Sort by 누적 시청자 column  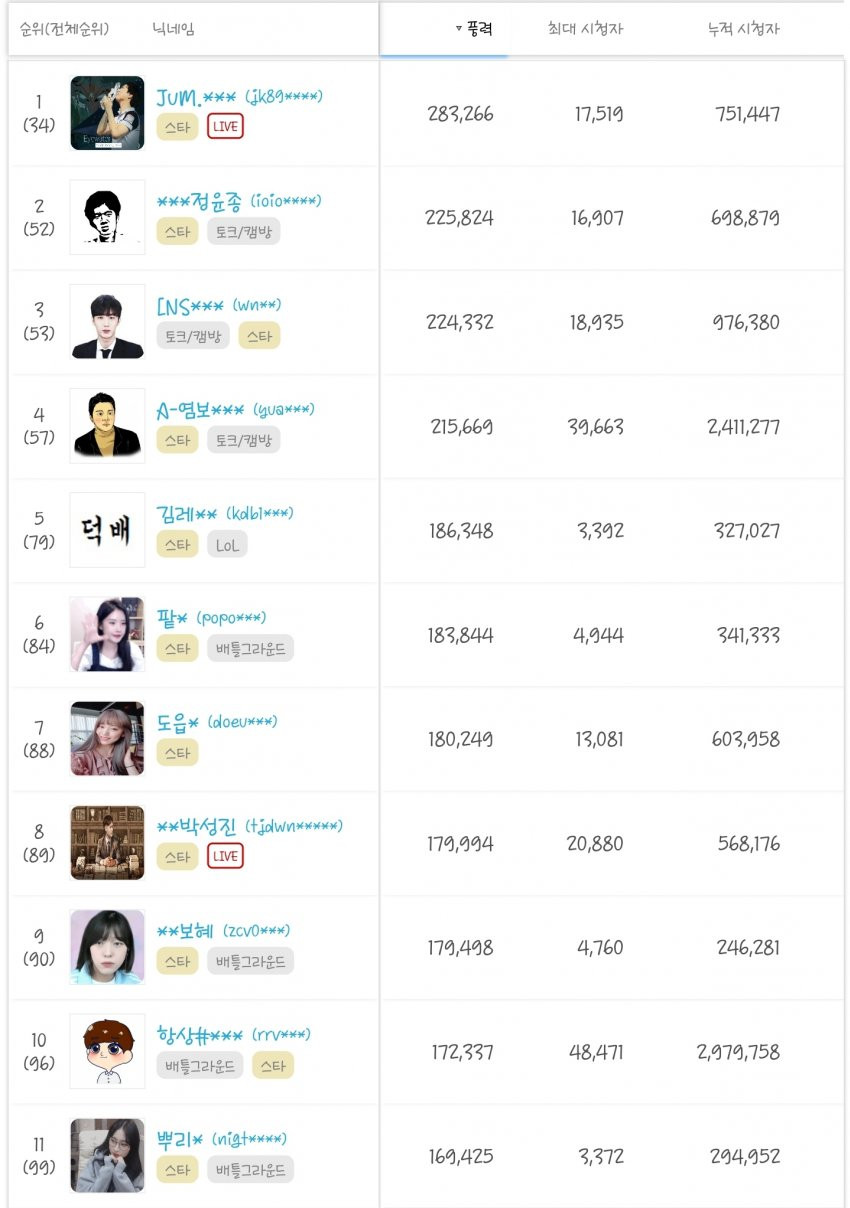(743, 29)
